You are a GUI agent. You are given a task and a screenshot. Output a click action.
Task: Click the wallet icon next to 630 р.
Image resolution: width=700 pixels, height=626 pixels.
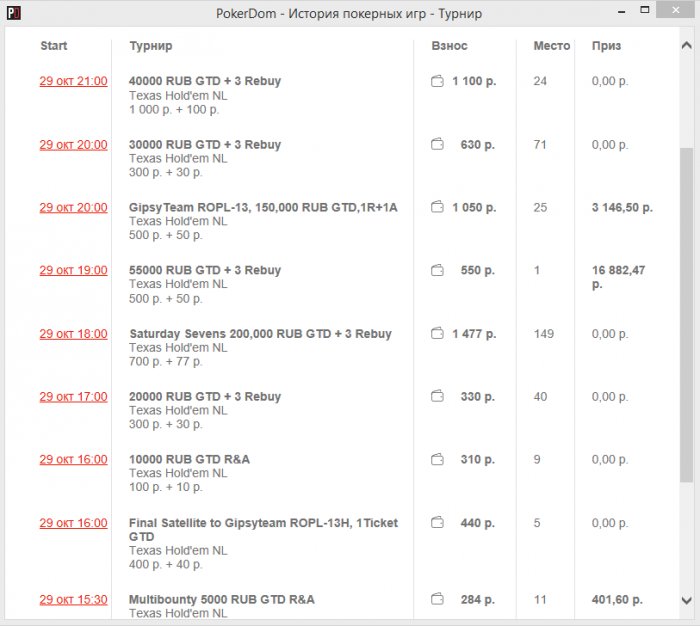(x=437, y=145)
